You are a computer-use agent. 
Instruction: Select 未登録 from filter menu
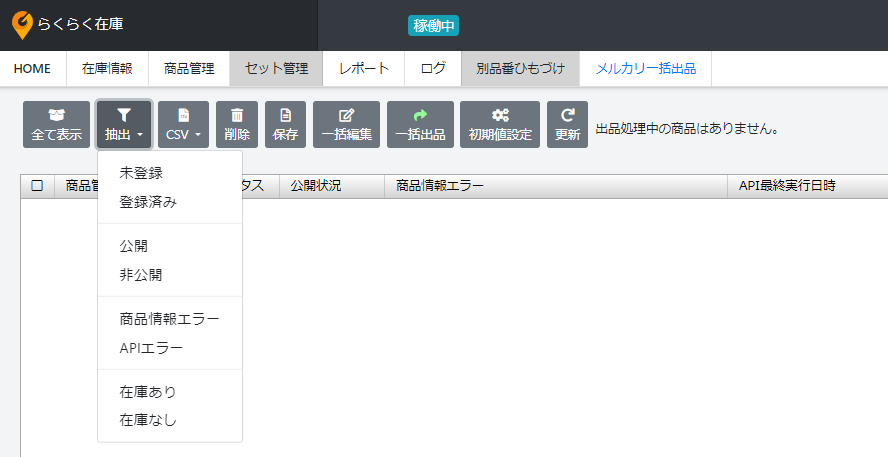pyautogui.click(x=170, y=173)
